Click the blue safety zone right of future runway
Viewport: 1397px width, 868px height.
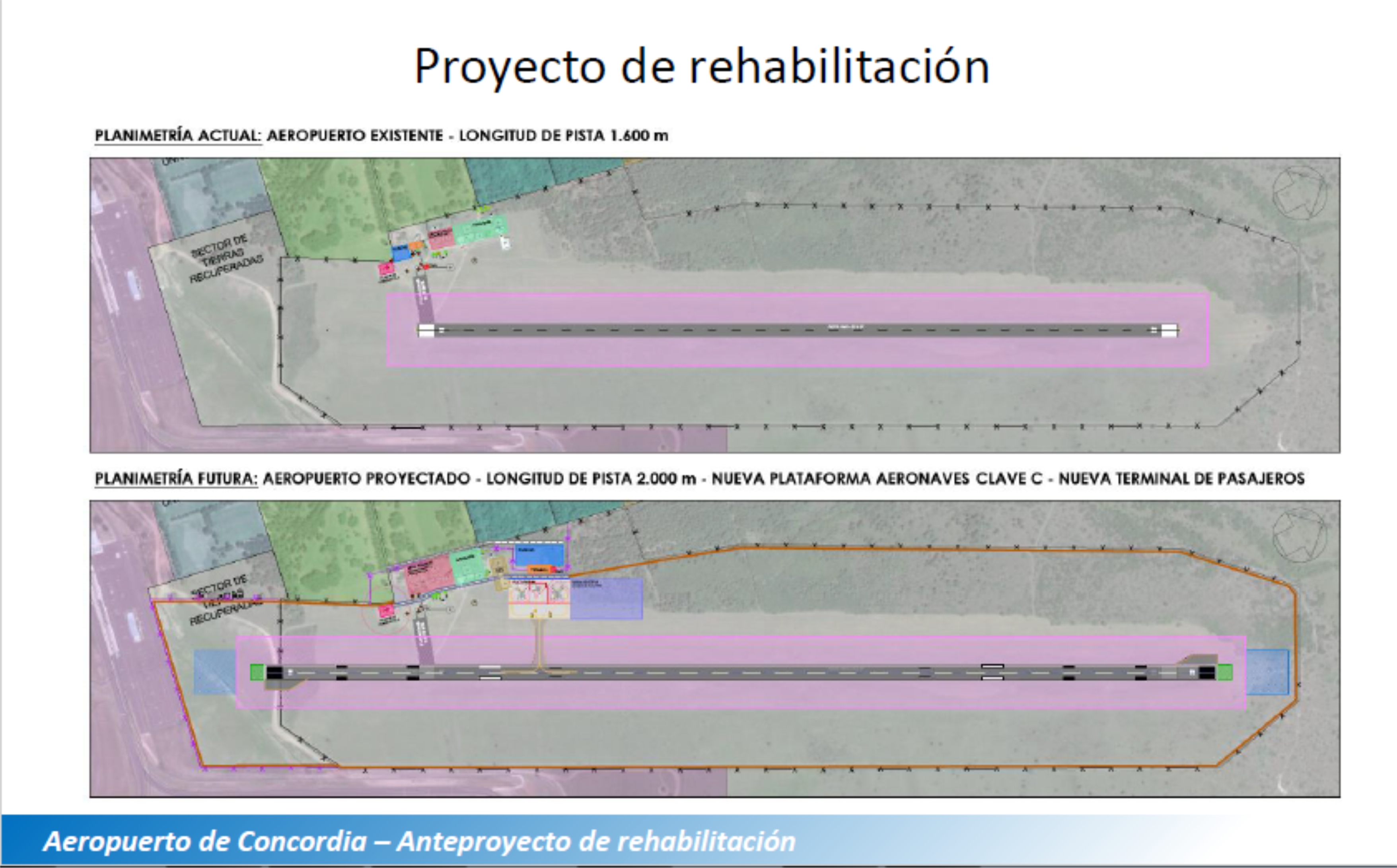click(1268, 672)
